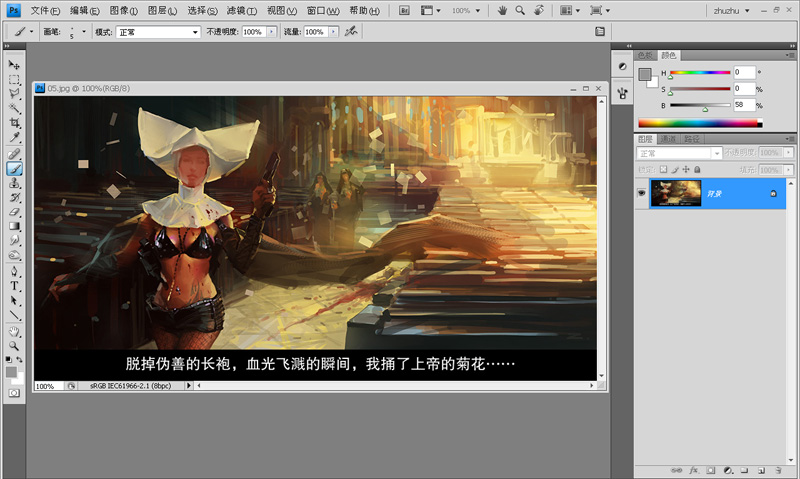This screenshot has width=800, height=479.
Task: Select the Line tool
Action: point(14,315)
